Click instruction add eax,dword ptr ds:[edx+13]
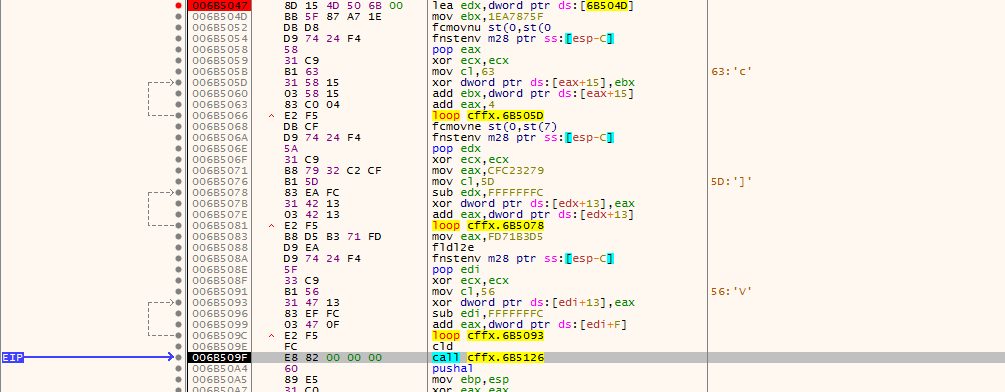 (533, 215)
